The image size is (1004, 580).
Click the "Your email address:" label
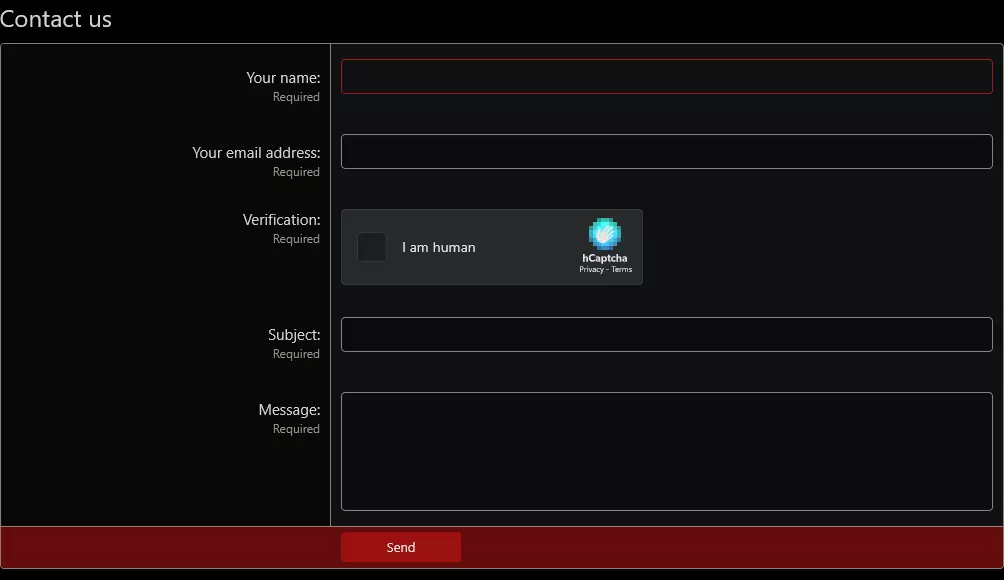click(256, 153)
